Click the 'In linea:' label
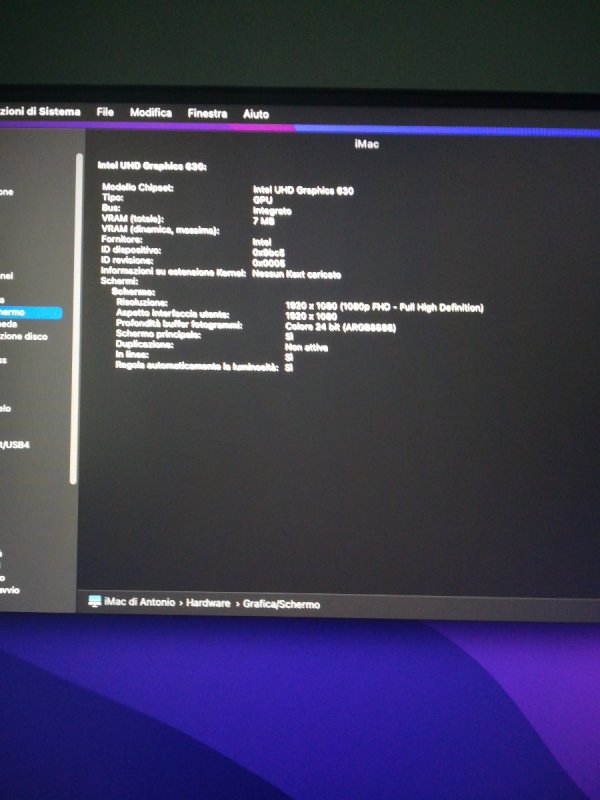600x800 pixels. (x=132, y=354)
